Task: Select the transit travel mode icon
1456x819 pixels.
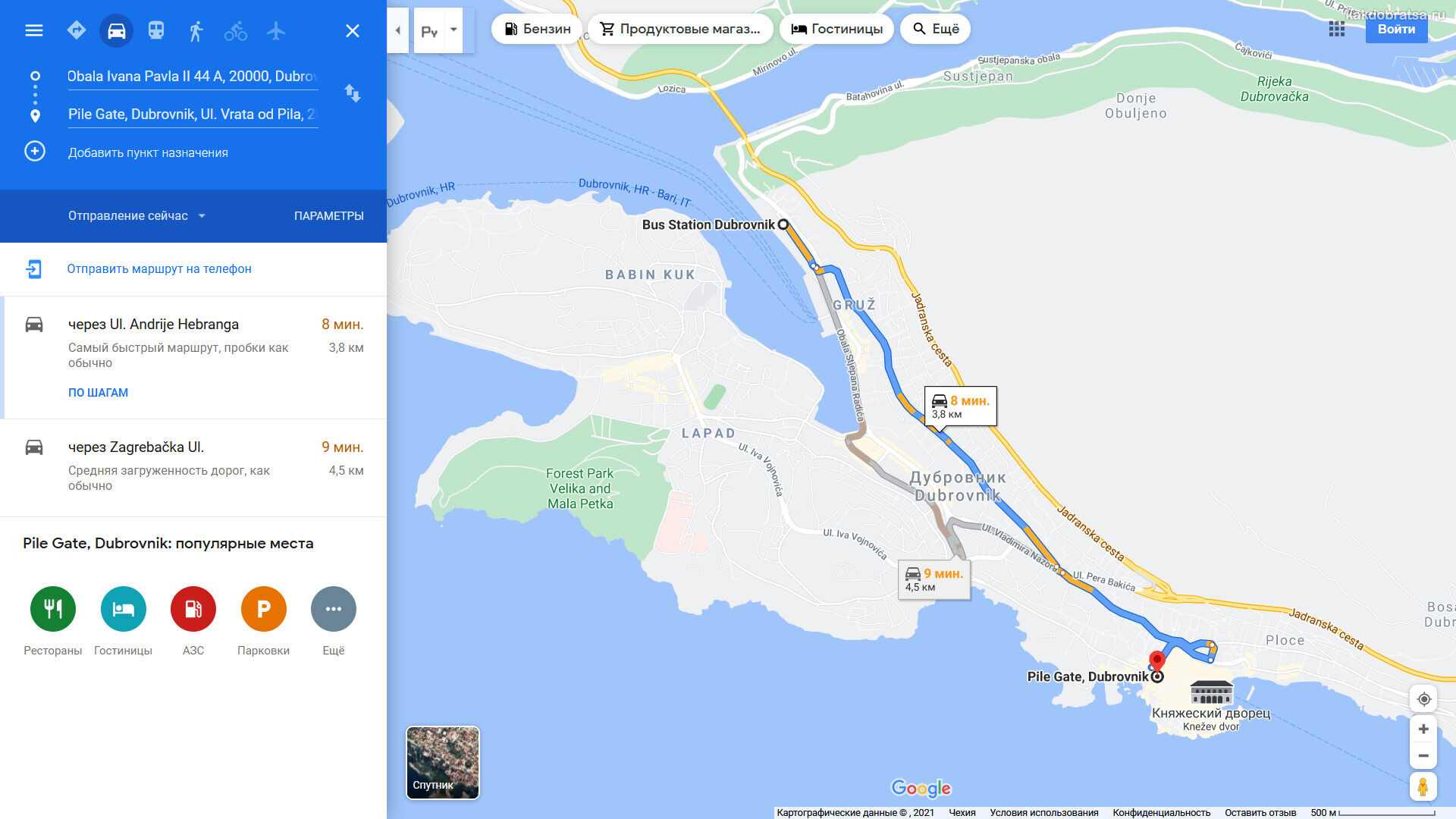Action: [x=156, y=30]
